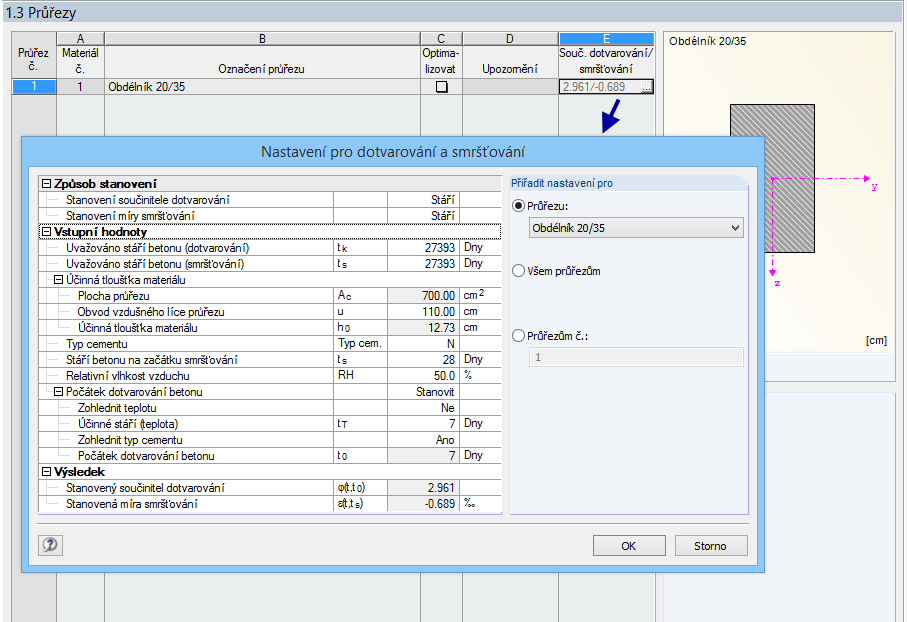Click the ts concrete age value 27393 (smršťování)

423,264
